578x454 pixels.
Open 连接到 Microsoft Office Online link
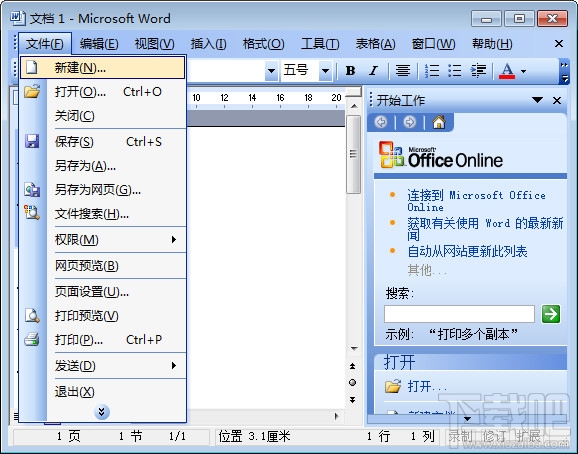pos(476,201)
